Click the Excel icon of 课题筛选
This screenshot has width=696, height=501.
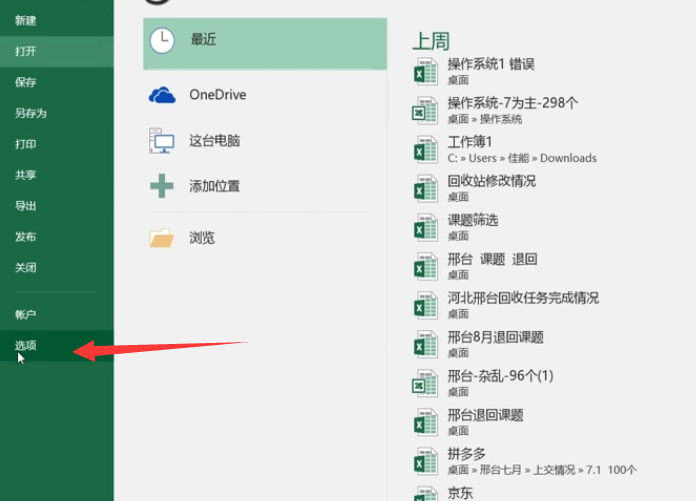[426, 228]
